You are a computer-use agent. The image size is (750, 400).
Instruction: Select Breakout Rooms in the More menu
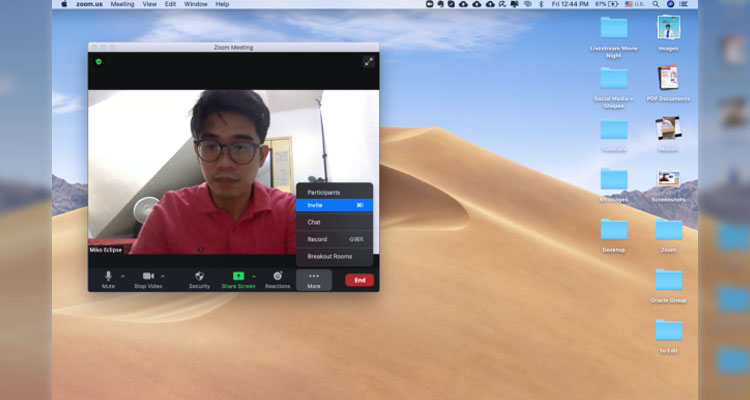coord(334,256)
